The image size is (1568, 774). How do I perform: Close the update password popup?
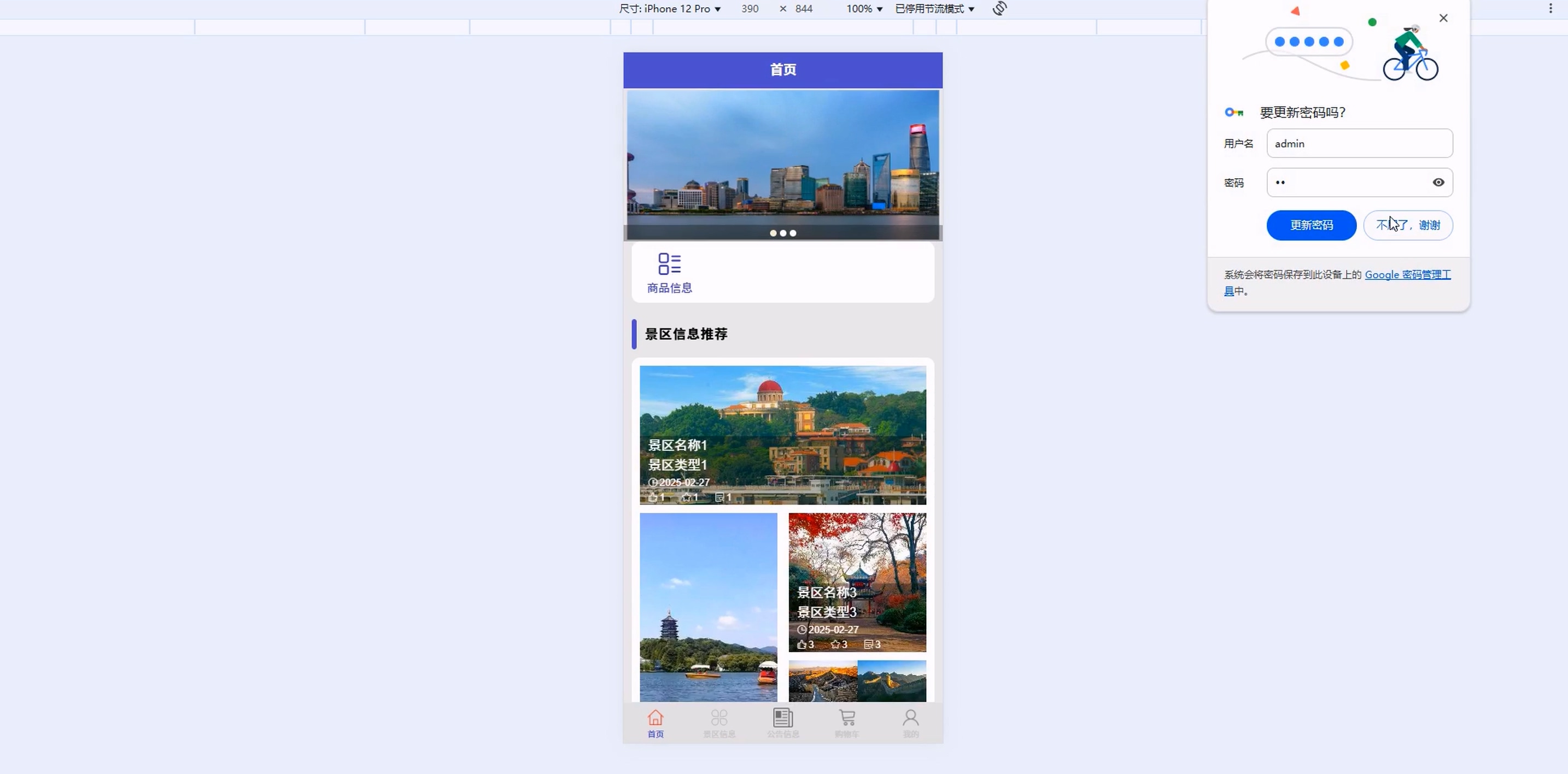(x=1443, y=18)
